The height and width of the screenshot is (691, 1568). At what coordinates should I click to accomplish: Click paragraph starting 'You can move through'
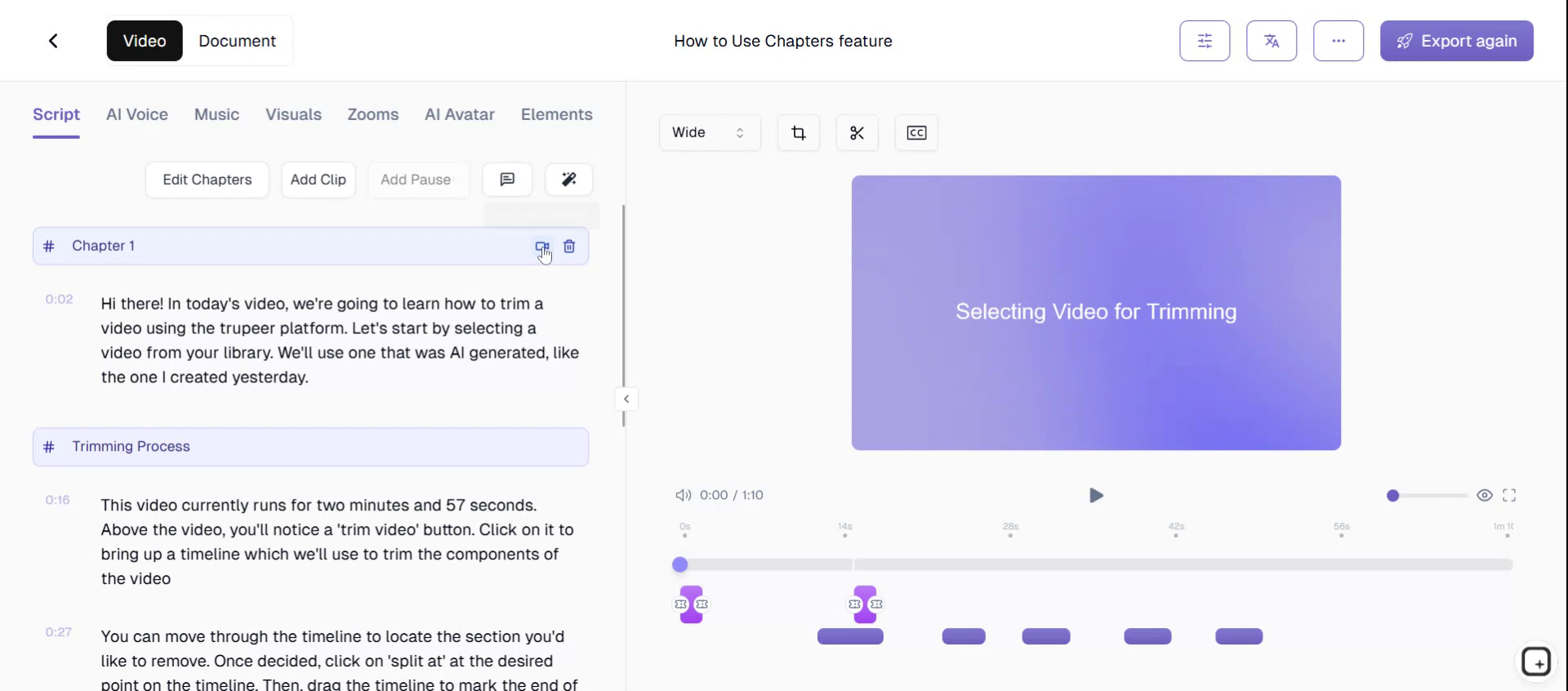click(x=340, y=660)
